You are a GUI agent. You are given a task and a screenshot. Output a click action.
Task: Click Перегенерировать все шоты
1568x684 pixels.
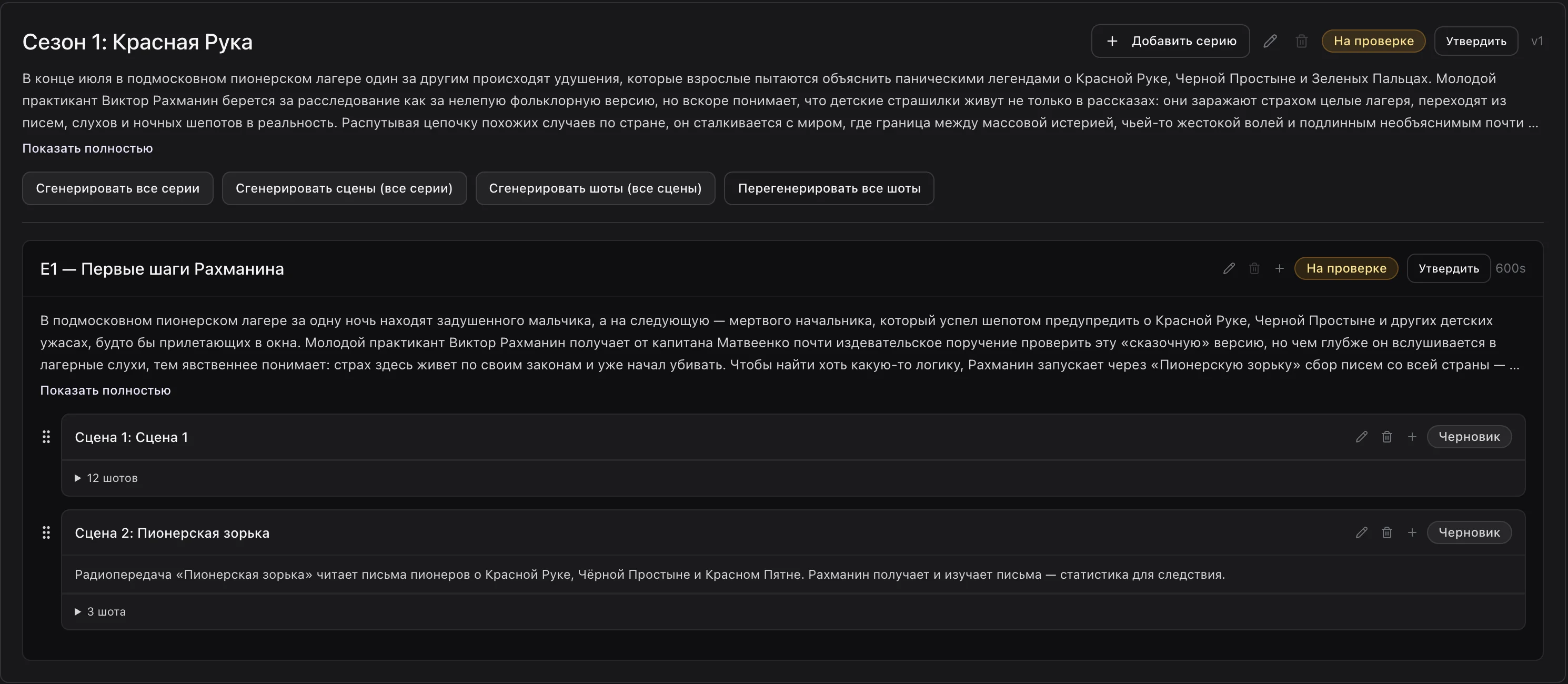point(828,188)
